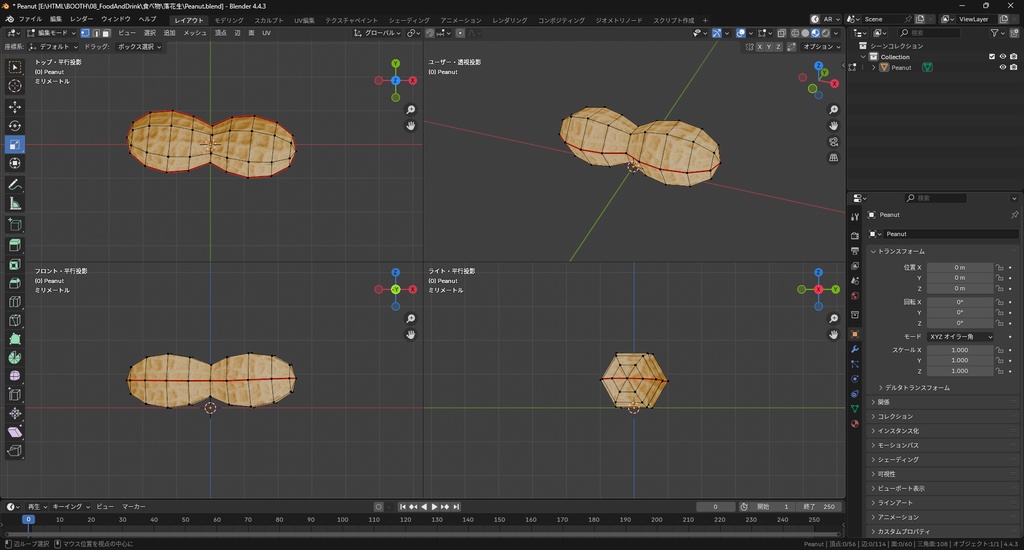The height and width of the screenshot is (550, 1024).
Task: Open the メッシュ menu
Action: click(194, 33)
